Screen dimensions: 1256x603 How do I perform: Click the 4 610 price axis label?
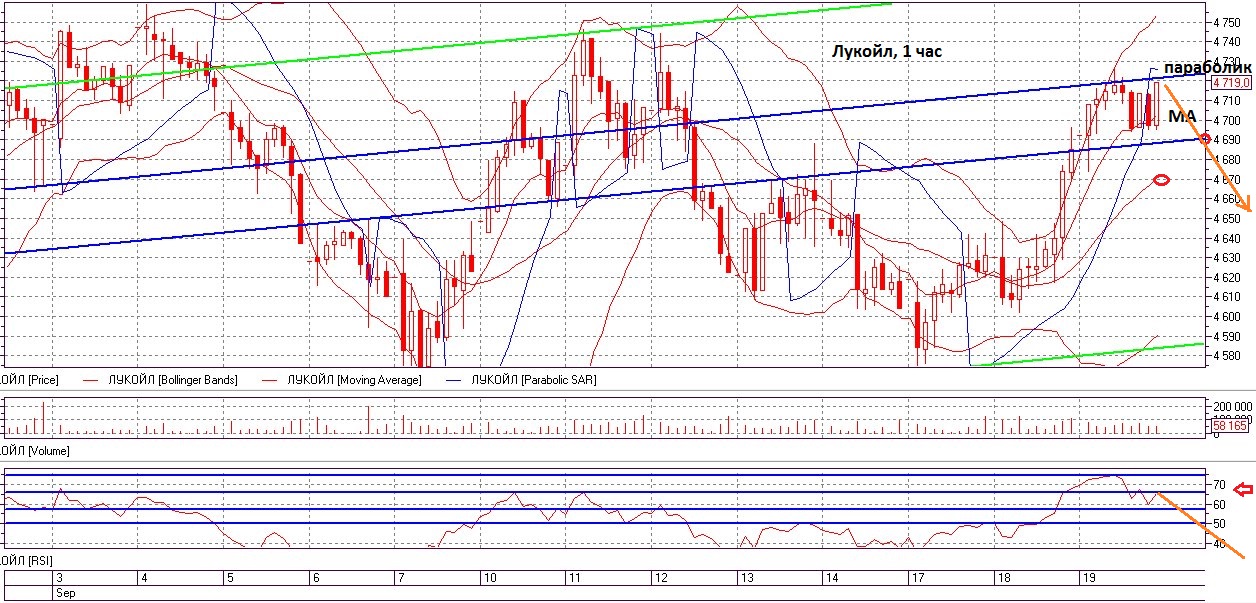pyautogui.click(x=1226, y=297)
